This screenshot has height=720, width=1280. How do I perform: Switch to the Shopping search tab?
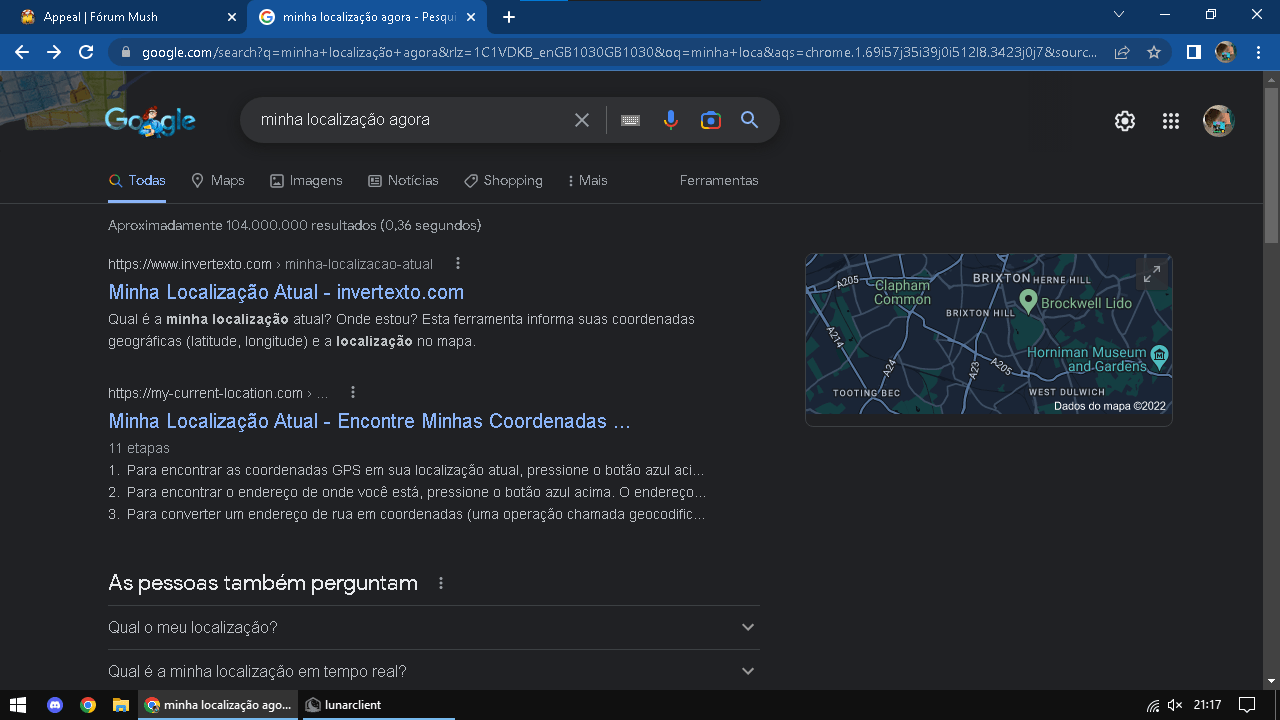503,181
